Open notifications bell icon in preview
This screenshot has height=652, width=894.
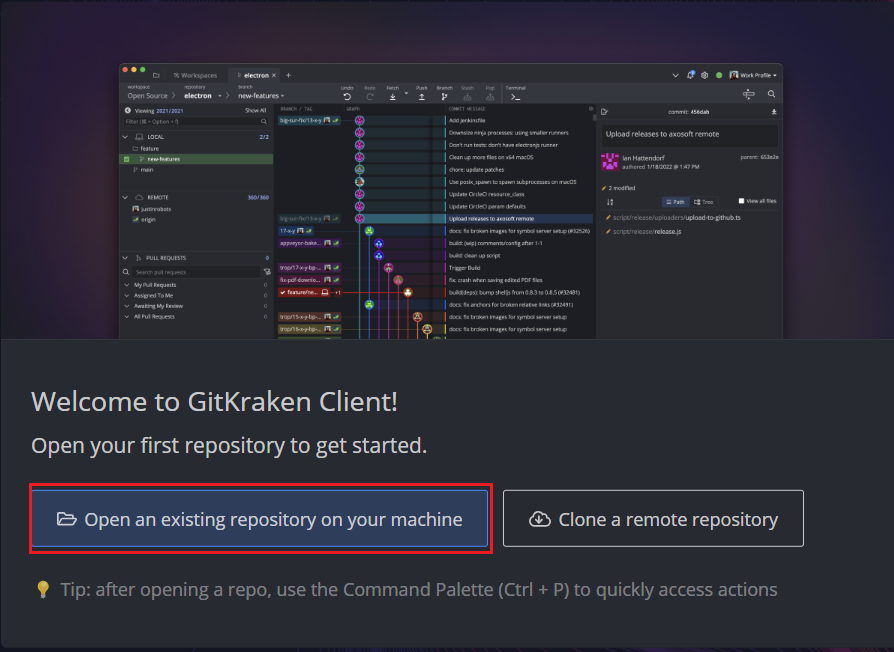[690, 75]
